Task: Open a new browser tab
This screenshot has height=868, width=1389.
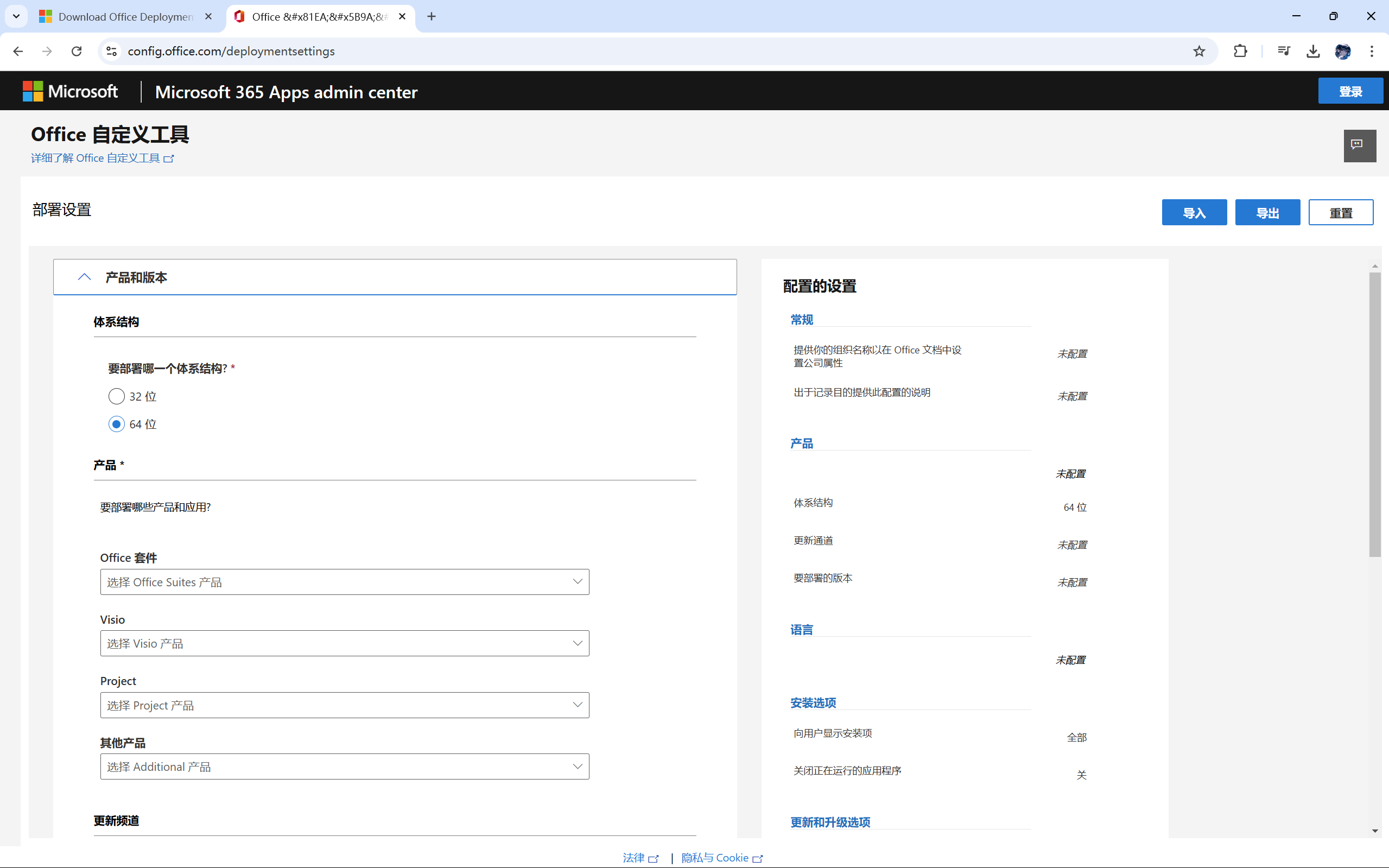Action: click(432, 17)
